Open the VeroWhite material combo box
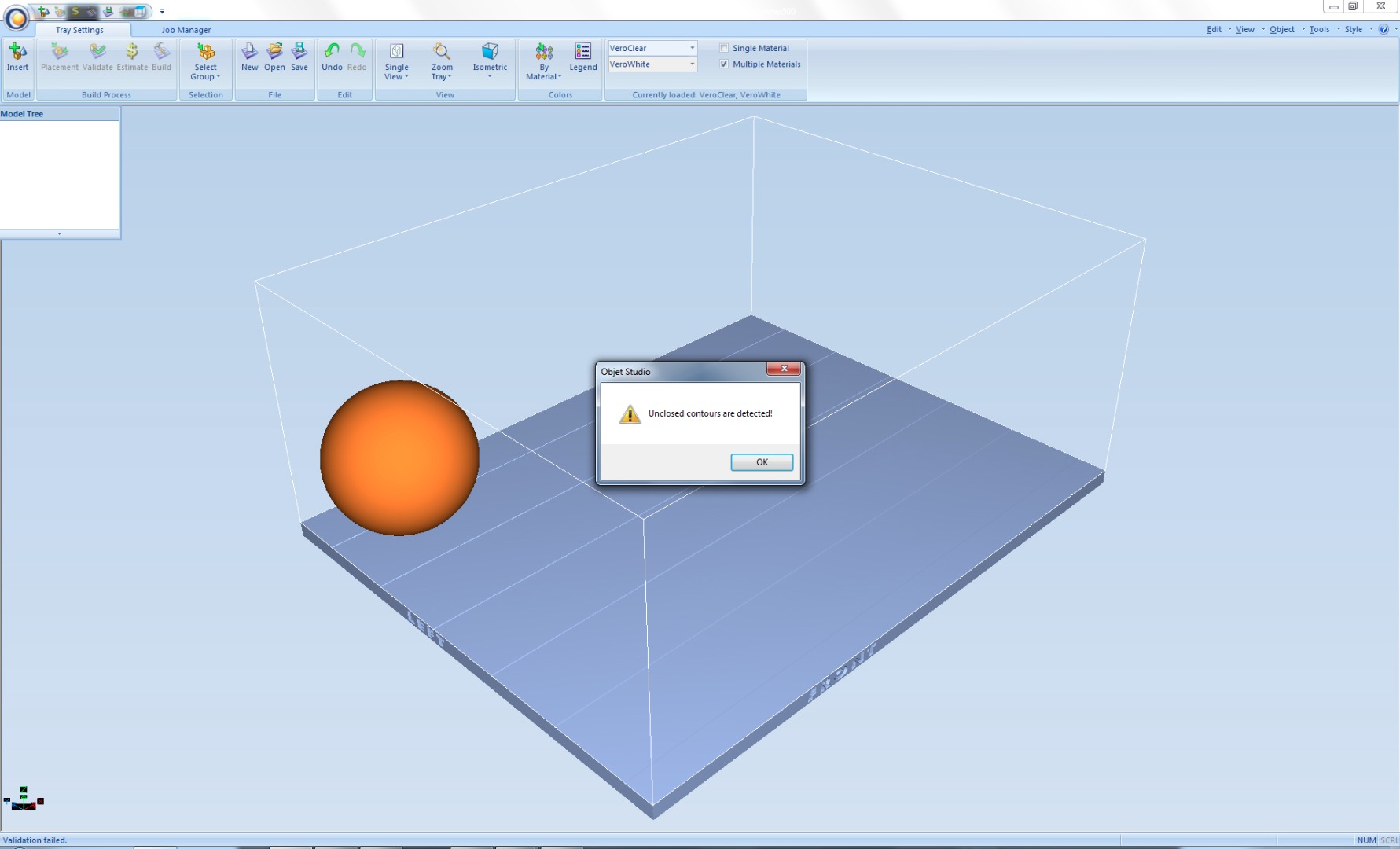This screenshot has width=1400, height=849. tap(652, 64)
